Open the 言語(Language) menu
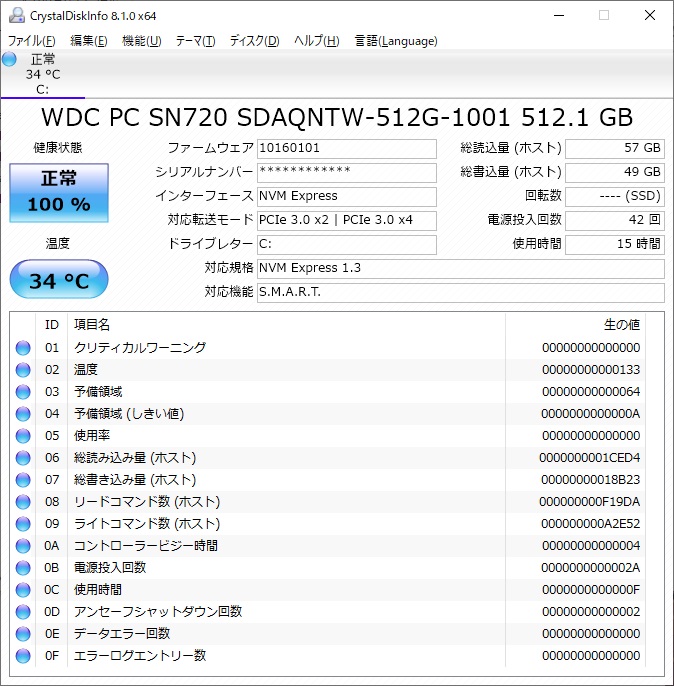Viewport: 674px width, 686px height. (x=396, y=41)
